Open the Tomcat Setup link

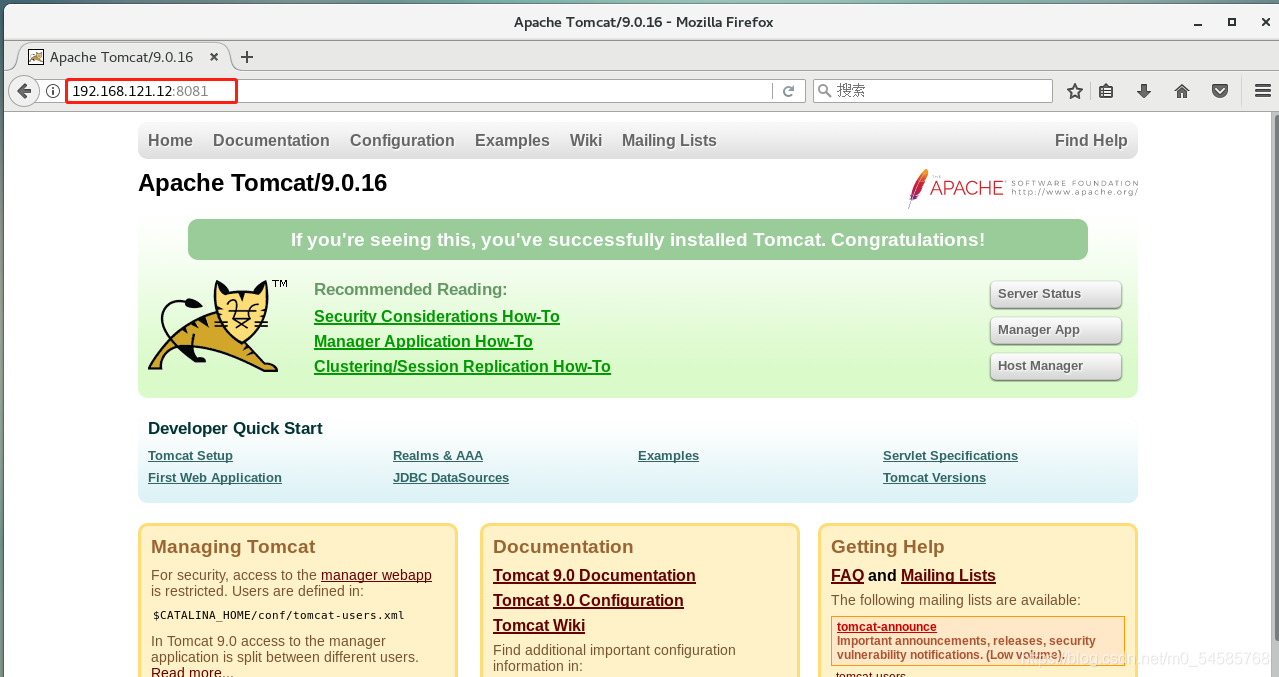[190, 456]
